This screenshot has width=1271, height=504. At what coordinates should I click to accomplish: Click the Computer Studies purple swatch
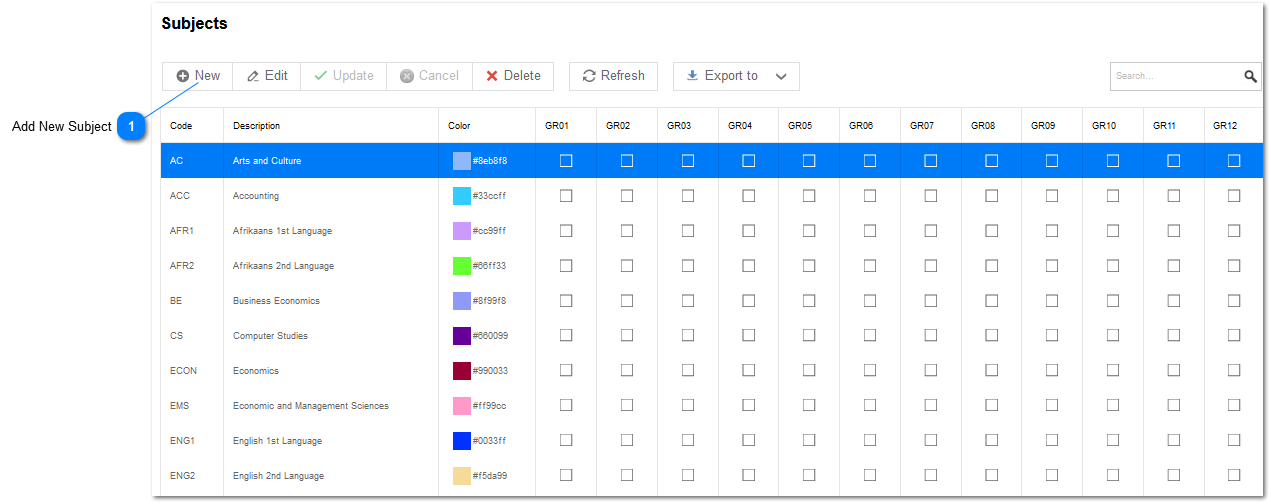461,336
